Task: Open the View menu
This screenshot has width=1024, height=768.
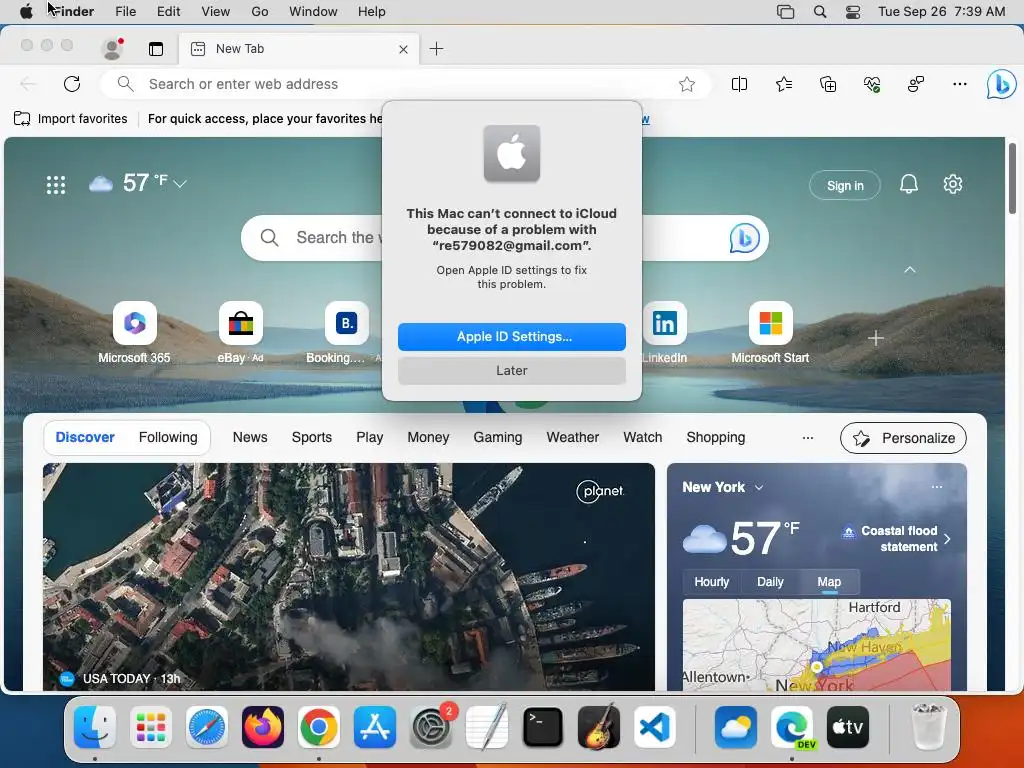Action: pos(216,11)
